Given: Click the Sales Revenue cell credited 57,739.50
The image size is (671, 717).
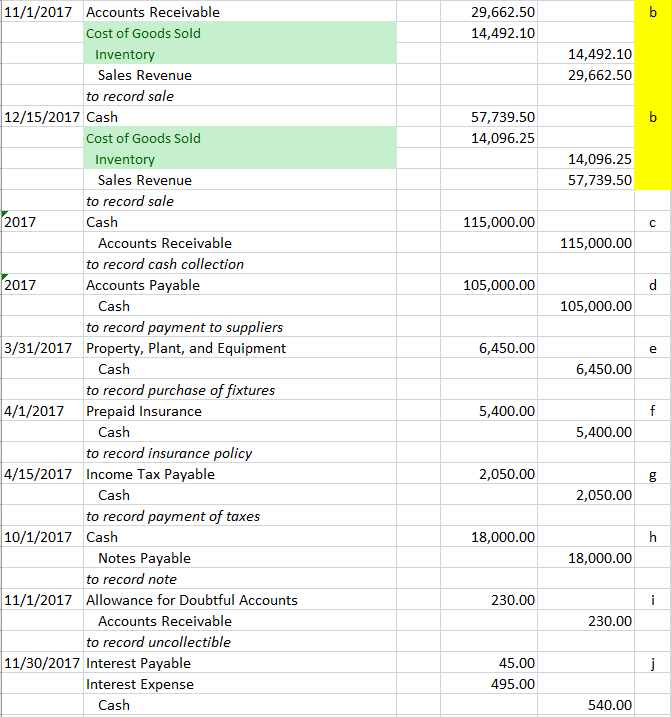Looking at the screenshot, I should point(240,180).
